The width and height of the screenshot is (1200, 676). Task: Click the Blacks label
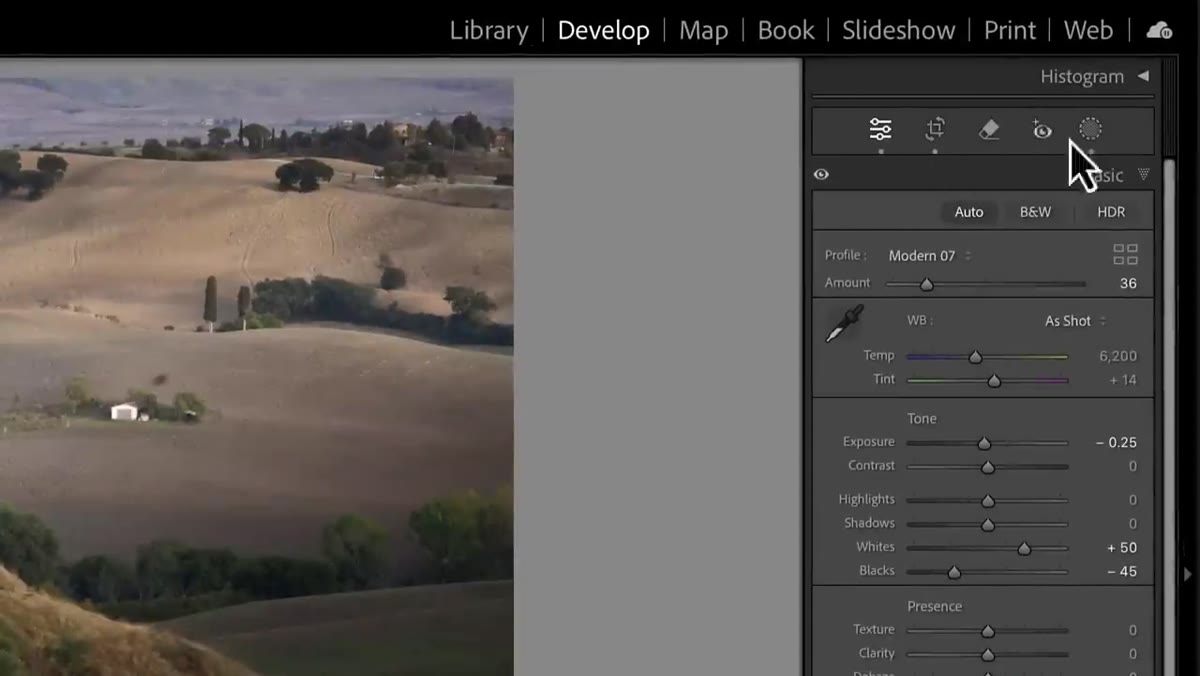(x=877, y=570)
